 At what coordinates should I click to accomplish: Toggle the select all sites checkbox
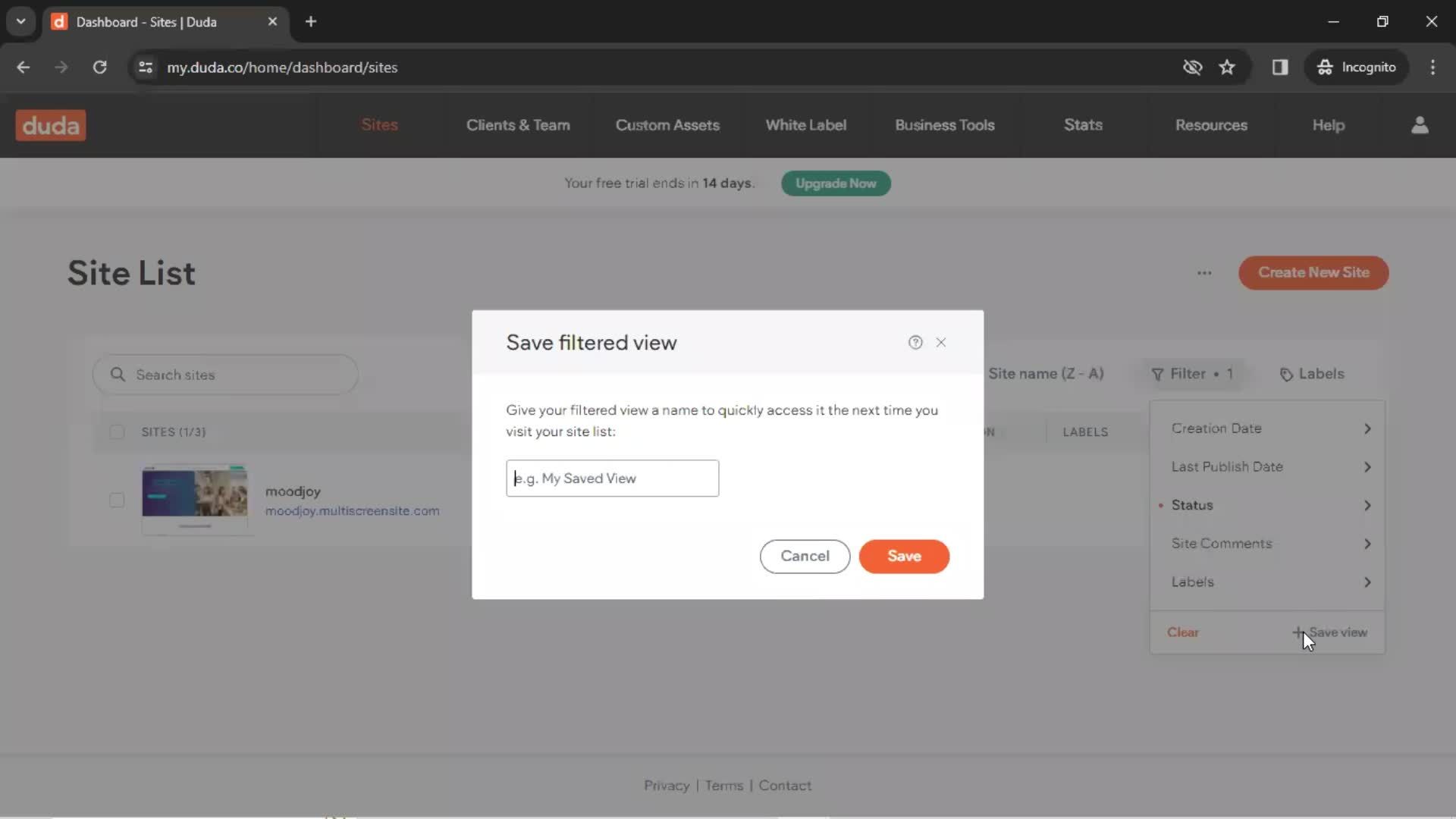(117, 432)
